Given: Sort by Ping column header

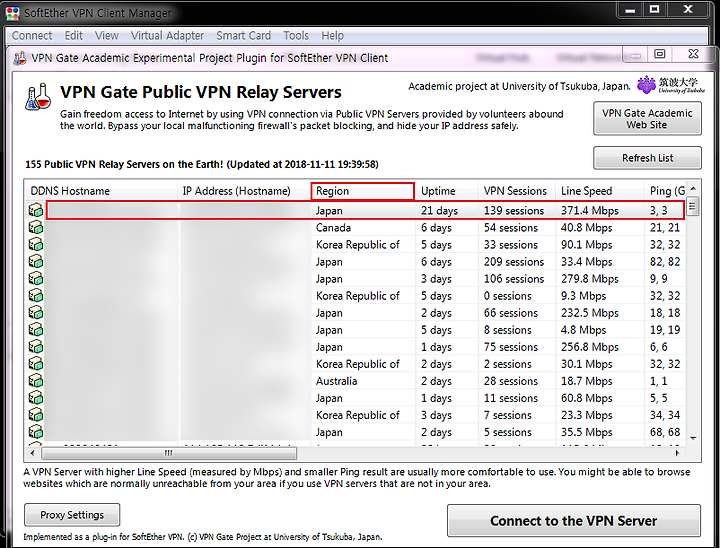Looking at the screenshot, I should [665, 191].
